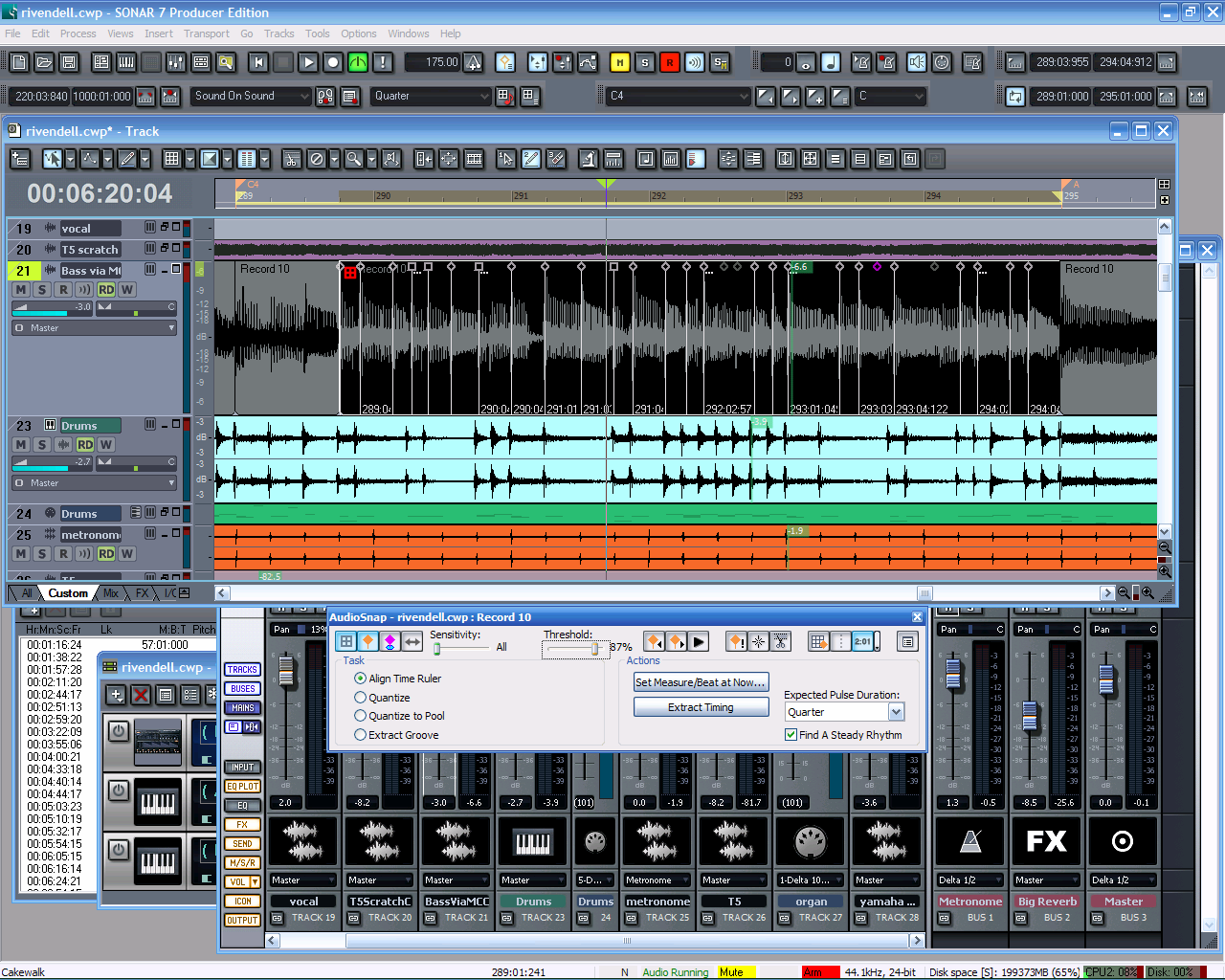Adjust the volume slider on track 21
Image resolution: width=1225 pixels, height=980 pixels.
pyautogui.click(x=53, y=308)
